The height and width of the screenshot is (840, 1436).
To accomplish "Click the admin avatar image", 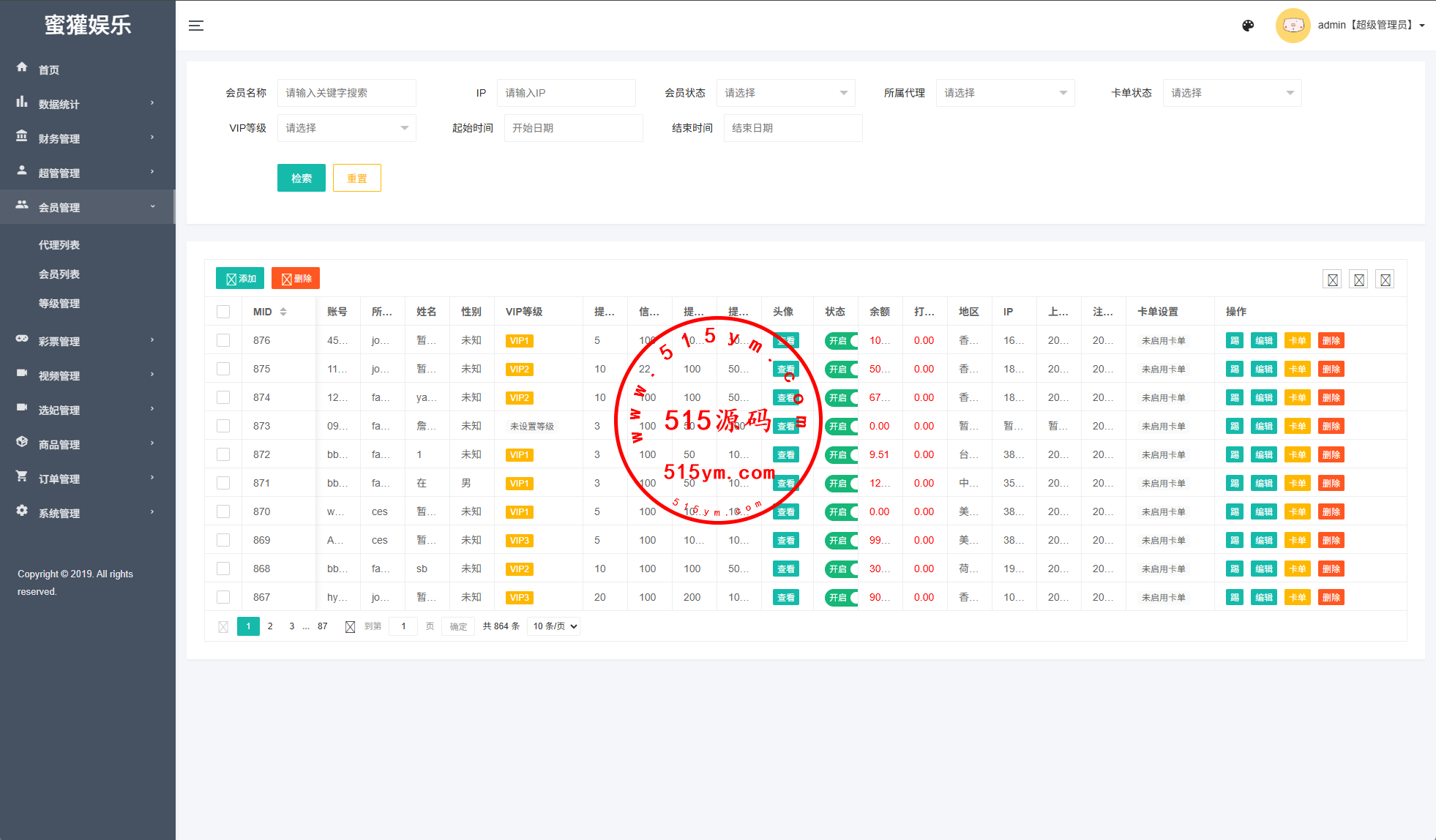I will coord(1293,26).
